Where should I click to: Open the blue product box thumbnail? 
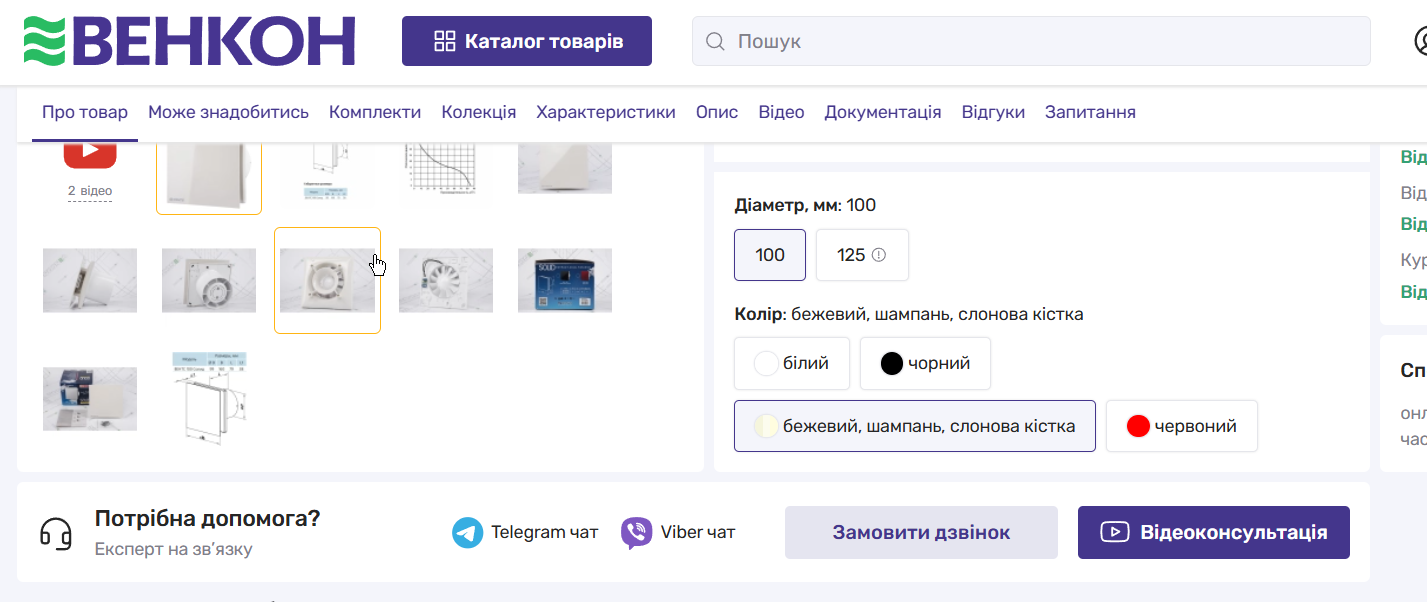[565, 280]
